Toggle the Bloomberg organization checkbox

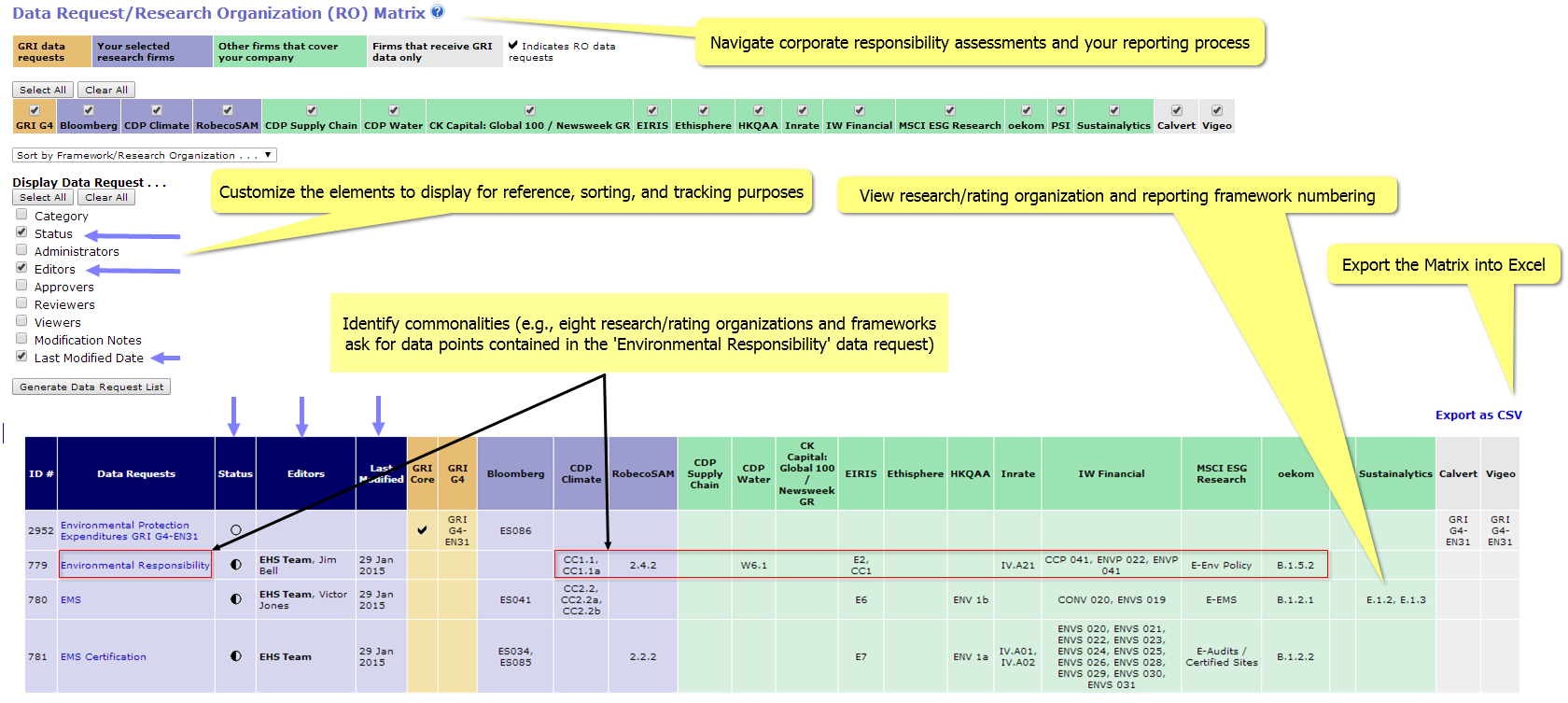[x=89, y=110]
